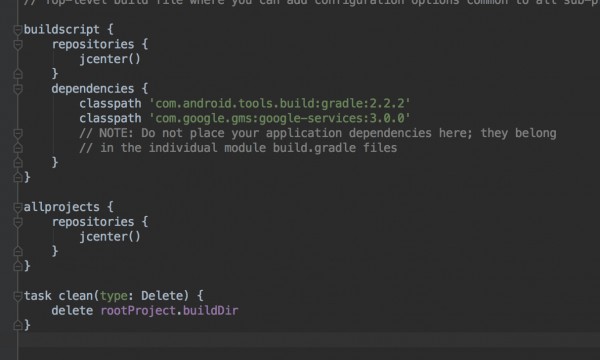Image resolution: width=600 pixels, height=360 pixels.
Task: Click the google-services:3.0.0 classpath string
Action: coord(279,118)
